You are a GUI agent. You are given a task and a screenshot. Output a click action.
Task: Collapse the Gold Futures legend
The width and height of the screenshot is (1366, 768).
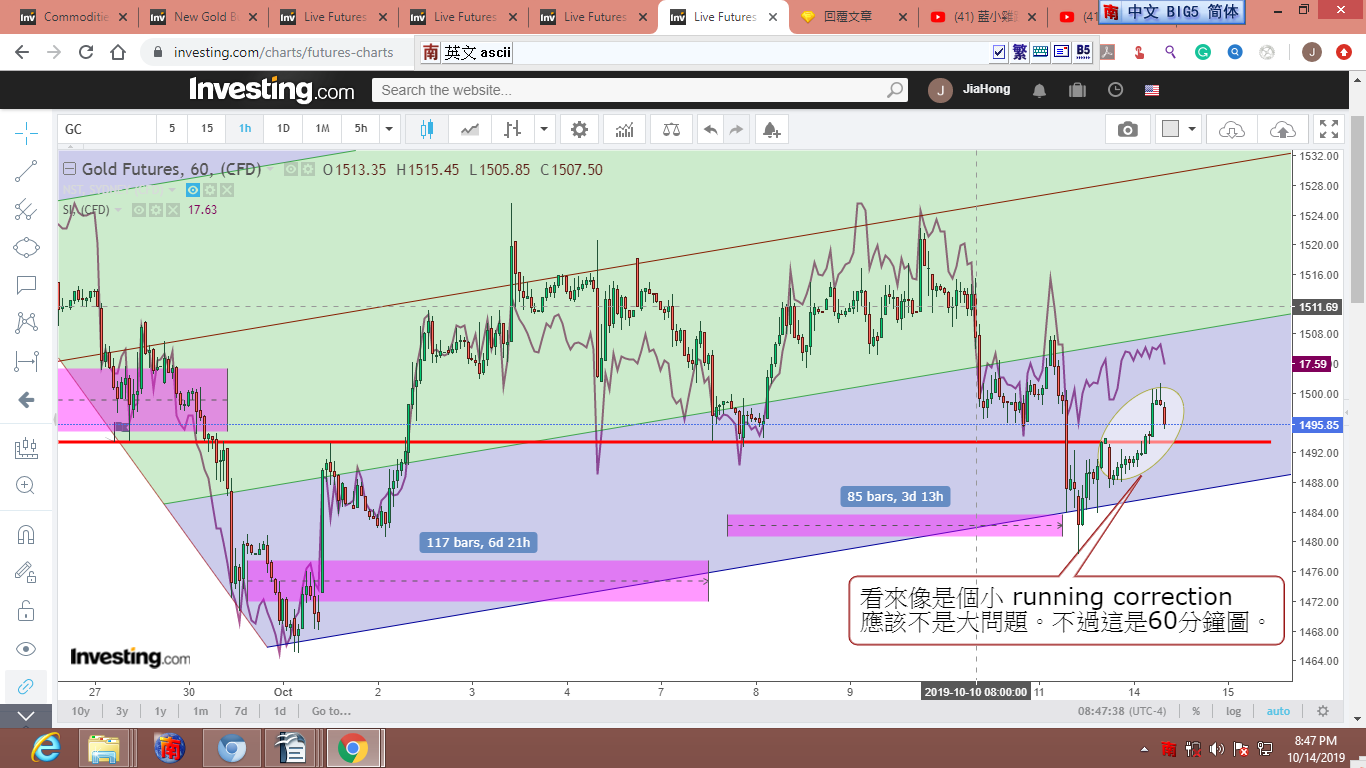(69, 169)
